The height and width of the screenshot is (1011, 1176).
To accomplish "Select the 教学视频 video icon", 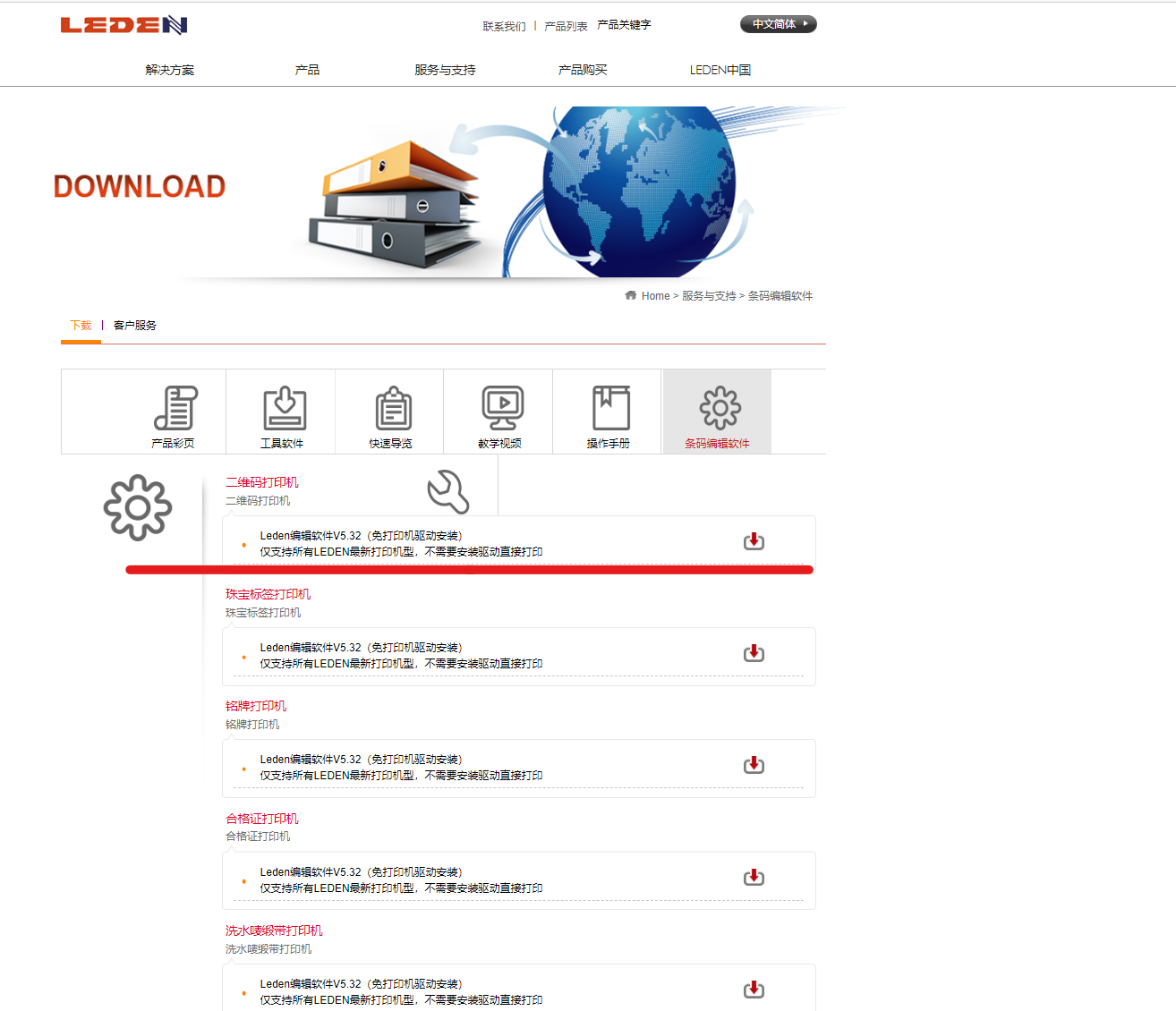I will tap(503, 409).
